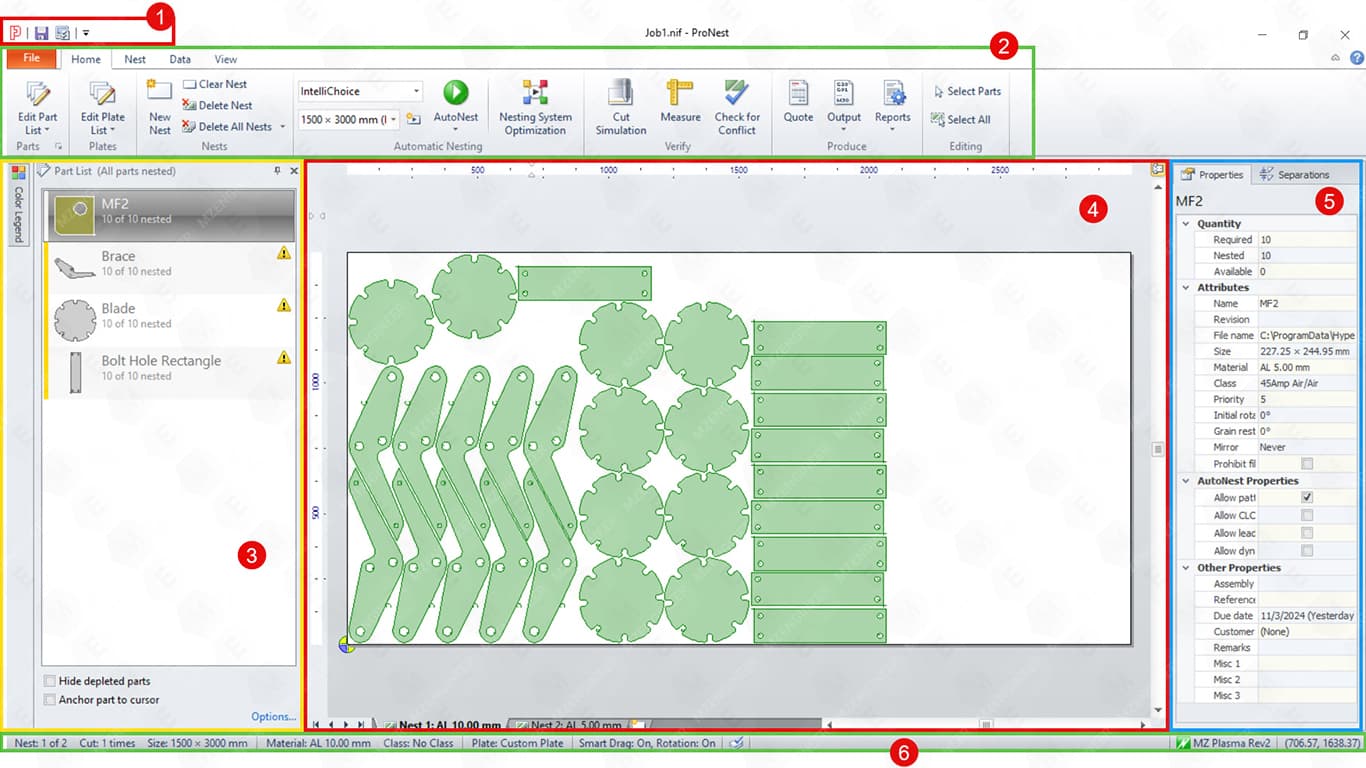
Task: Open the part list Options link
Action: click(x=273, y=716)
